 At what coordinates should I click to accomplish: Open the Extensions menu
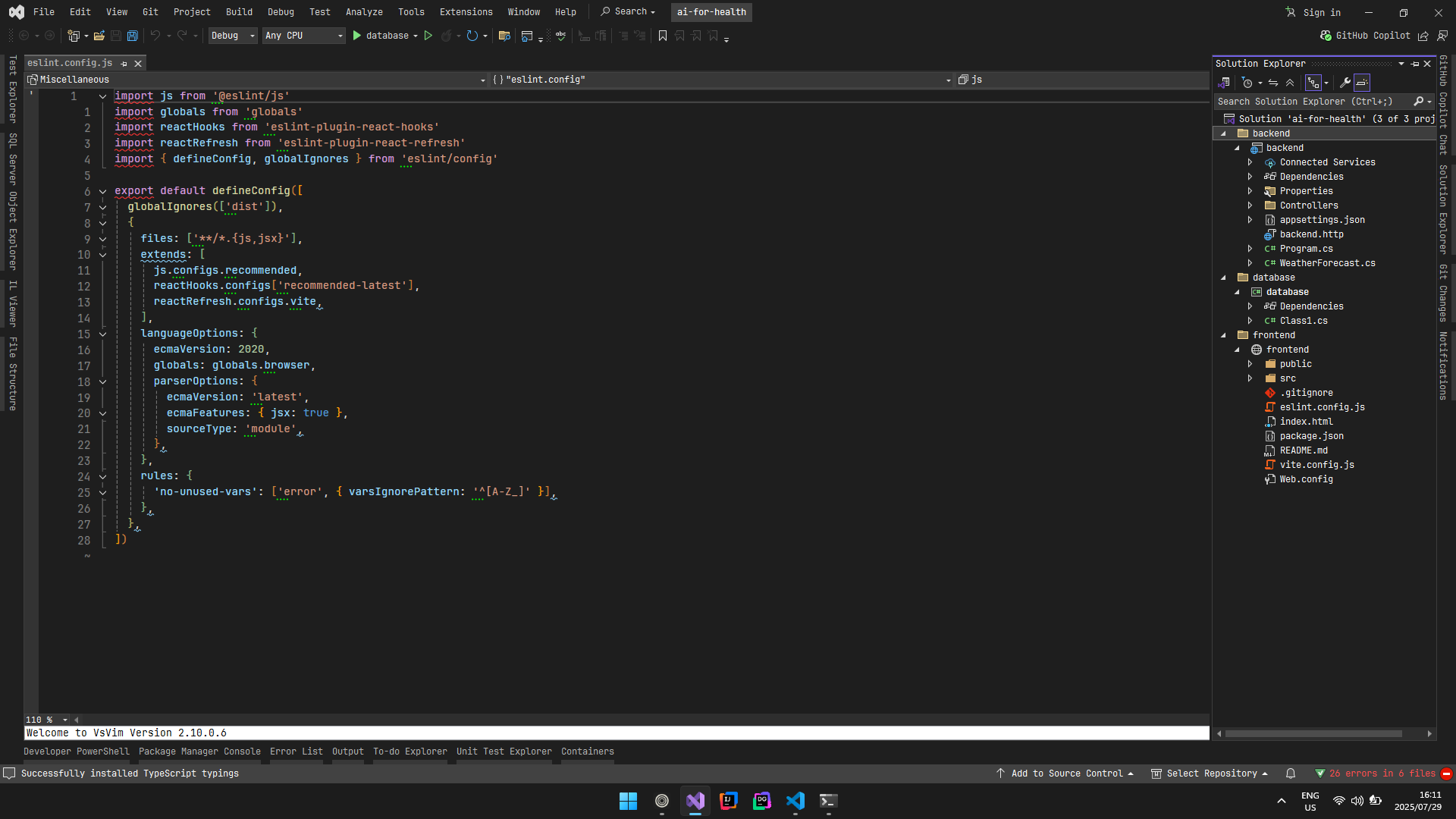point(466,12)
